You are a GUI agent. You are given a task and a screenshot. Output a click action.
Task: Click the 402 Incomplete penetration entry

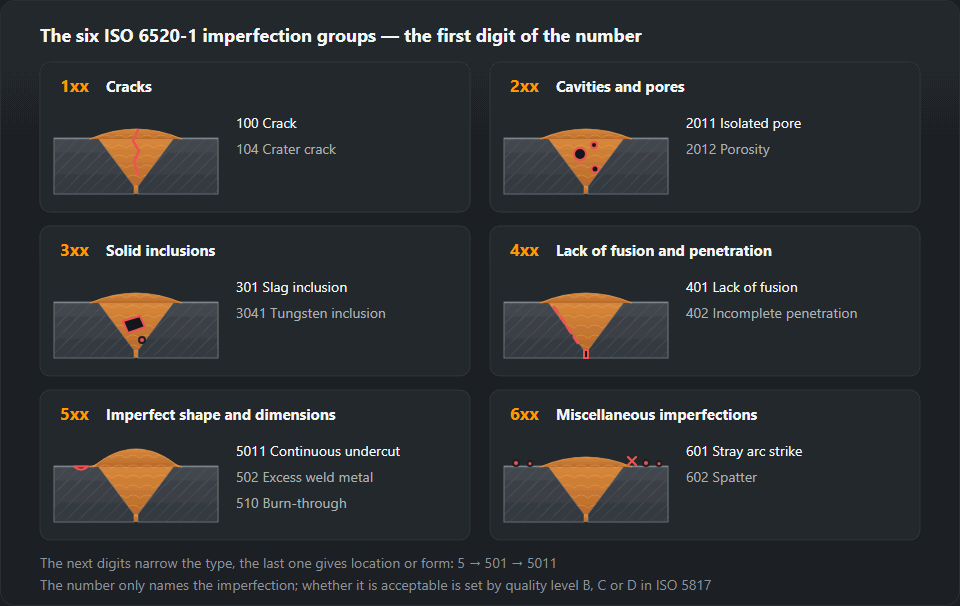click(x=771, y=313)
